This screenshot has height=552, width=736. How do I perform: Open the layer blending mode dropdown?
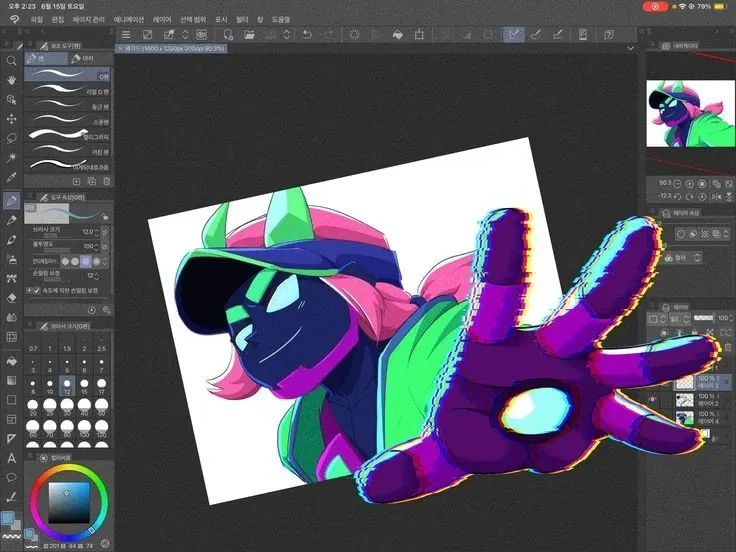tap(678, 319)
